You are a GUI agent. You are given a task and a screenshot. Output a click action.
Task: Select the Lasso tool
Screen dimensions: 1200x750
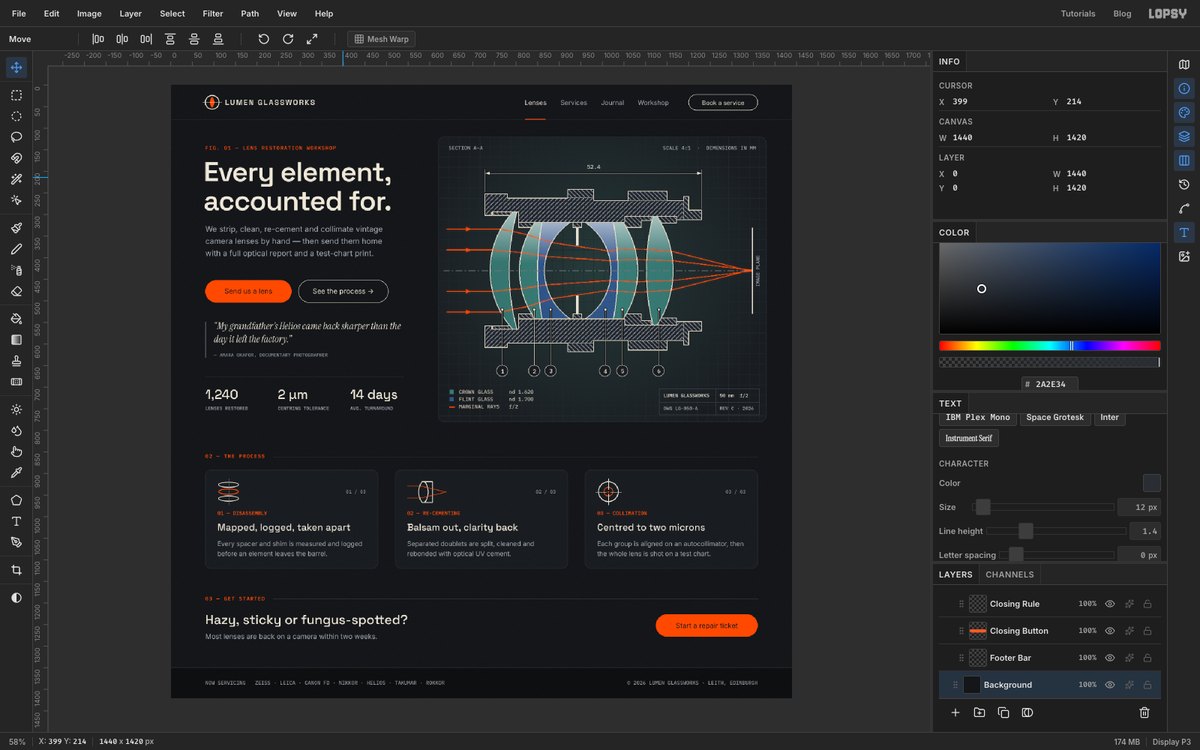pyautogui.click(x=16, y=137)
